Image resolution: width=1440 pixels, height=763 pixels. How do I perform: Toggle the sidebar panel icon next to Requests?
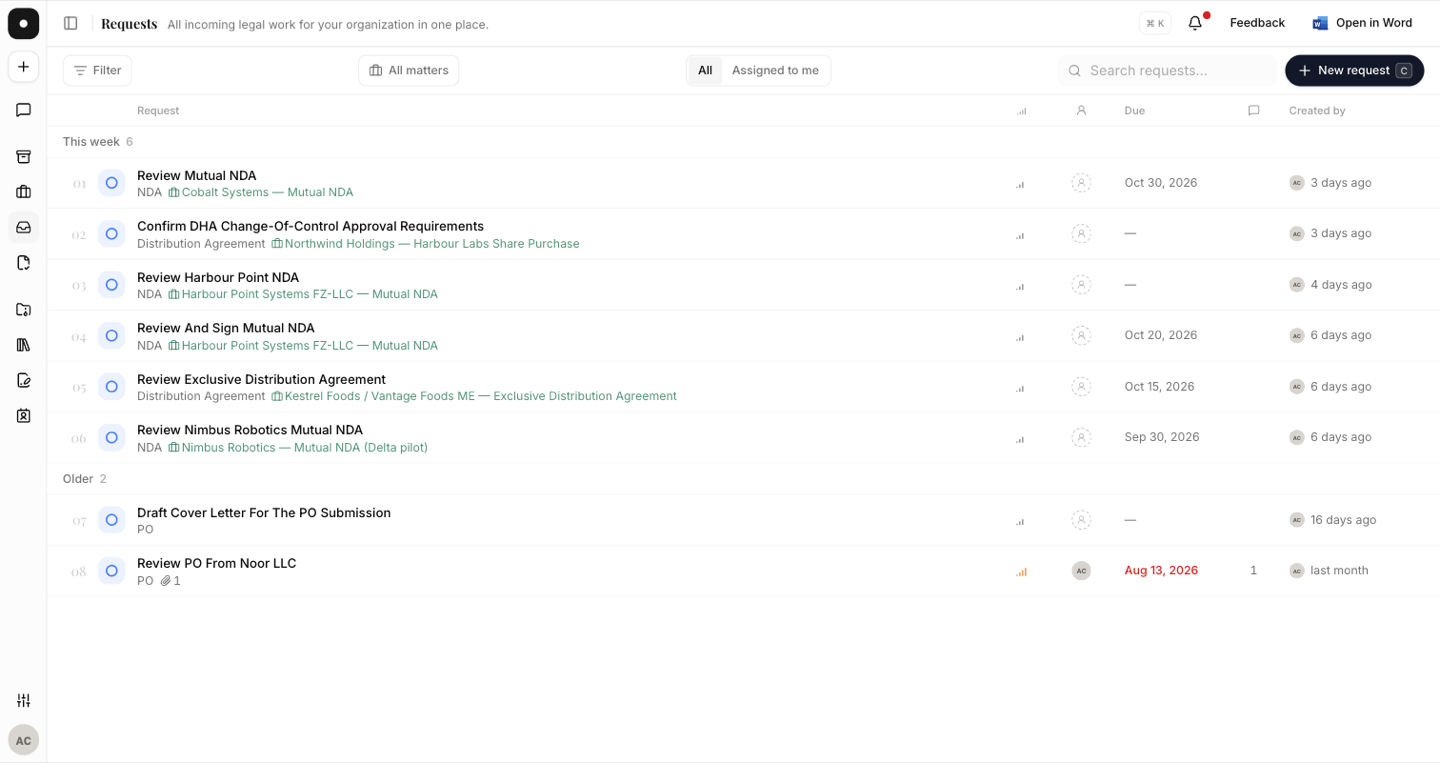point(70,23)
